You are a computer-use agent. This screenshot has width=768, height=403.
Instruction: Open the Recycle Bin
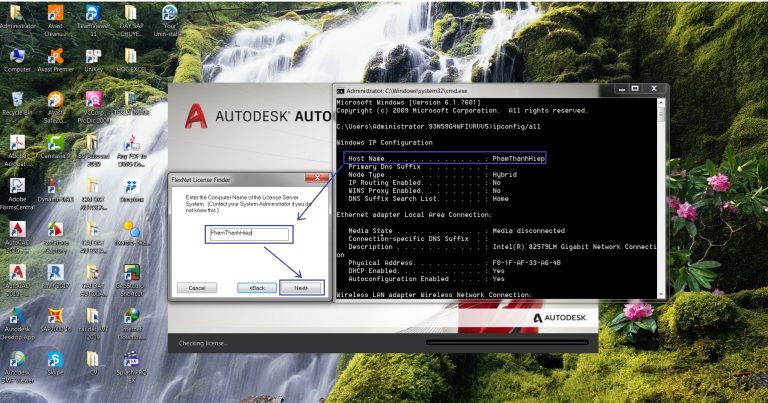17,104
